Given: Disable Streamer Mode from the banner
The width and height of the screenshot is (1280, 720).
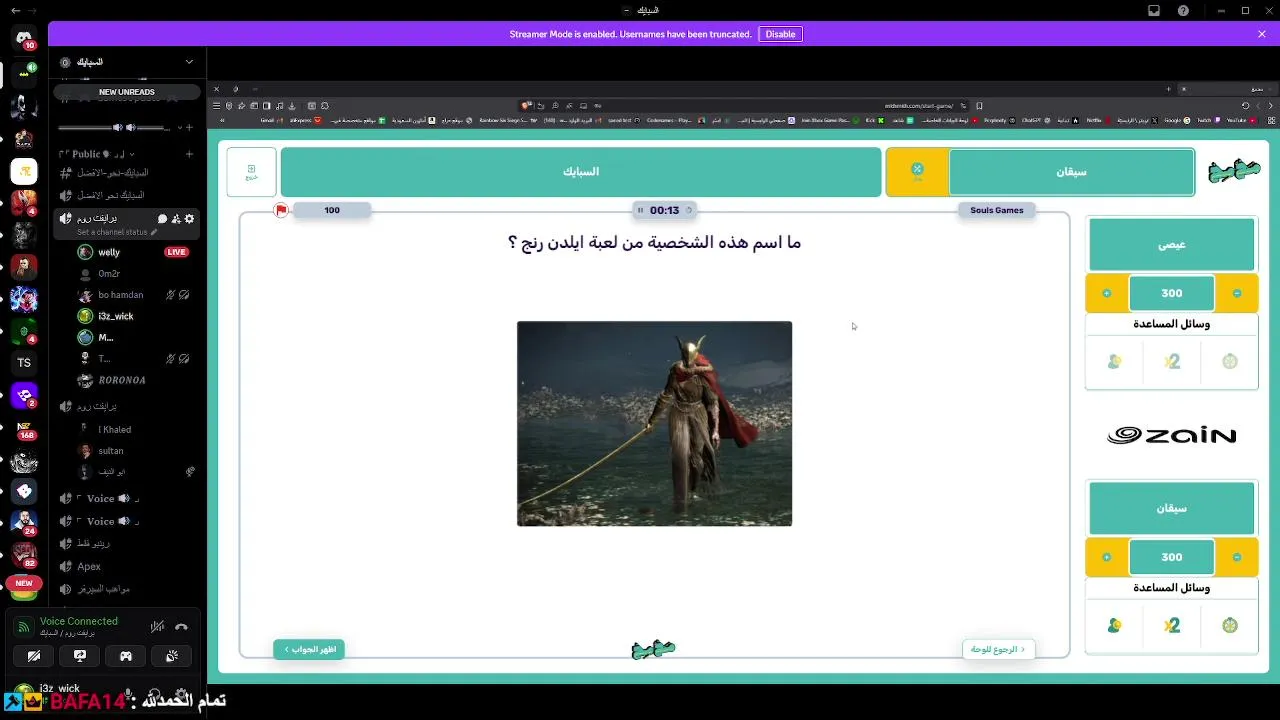Looking at the screenshot, I should tap(780, 34).
